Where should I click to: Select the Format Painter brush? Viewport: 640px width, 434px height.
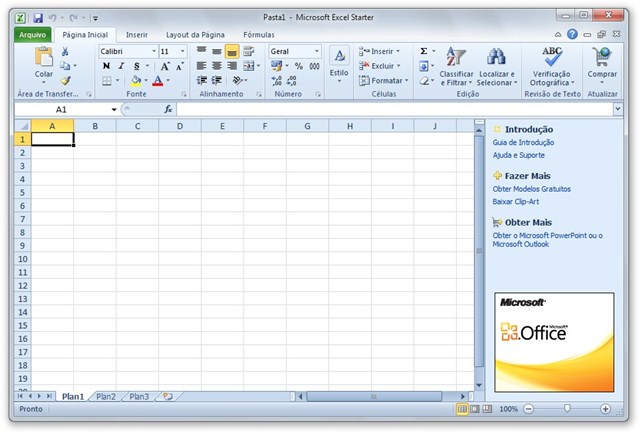coord(65,80)
